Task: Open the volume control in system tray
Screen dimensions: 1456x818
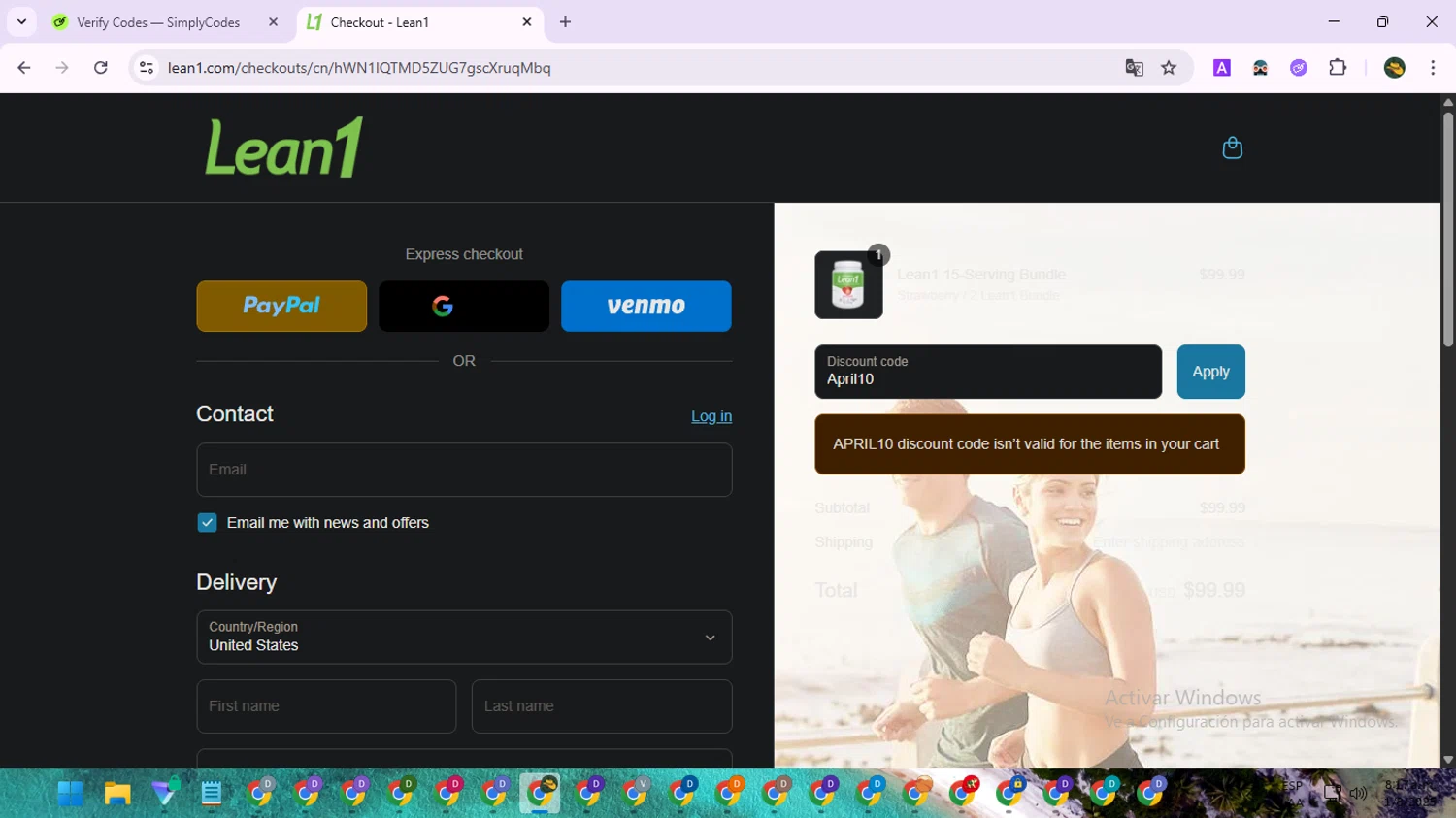Action: pos(1358,793)
